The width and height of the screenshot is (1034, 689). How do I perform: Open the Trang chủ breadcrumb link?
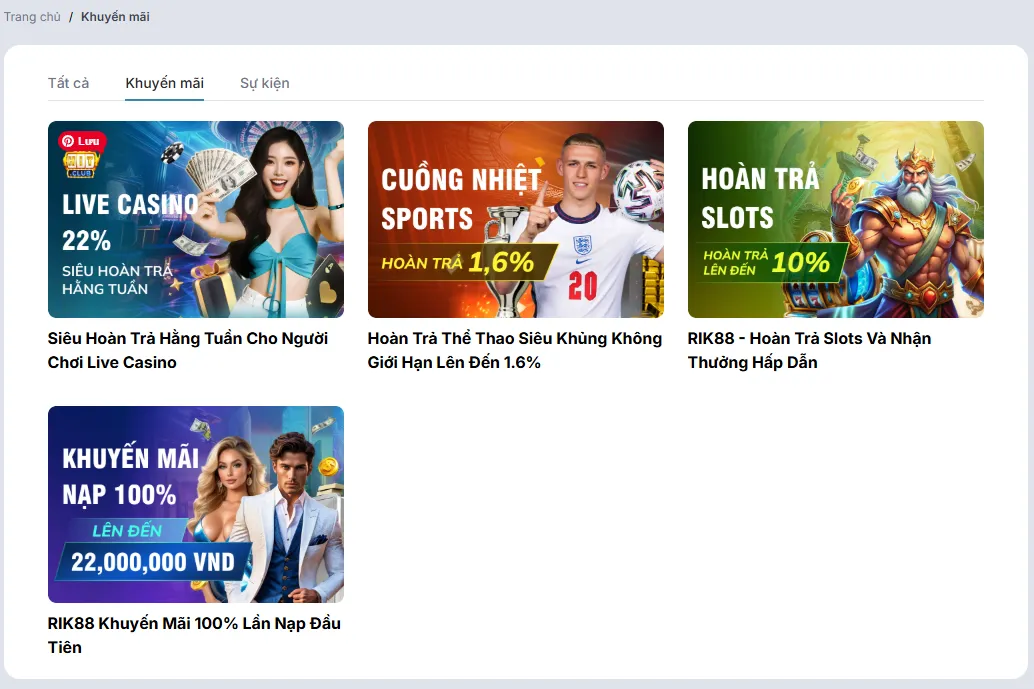coord(32,16)
